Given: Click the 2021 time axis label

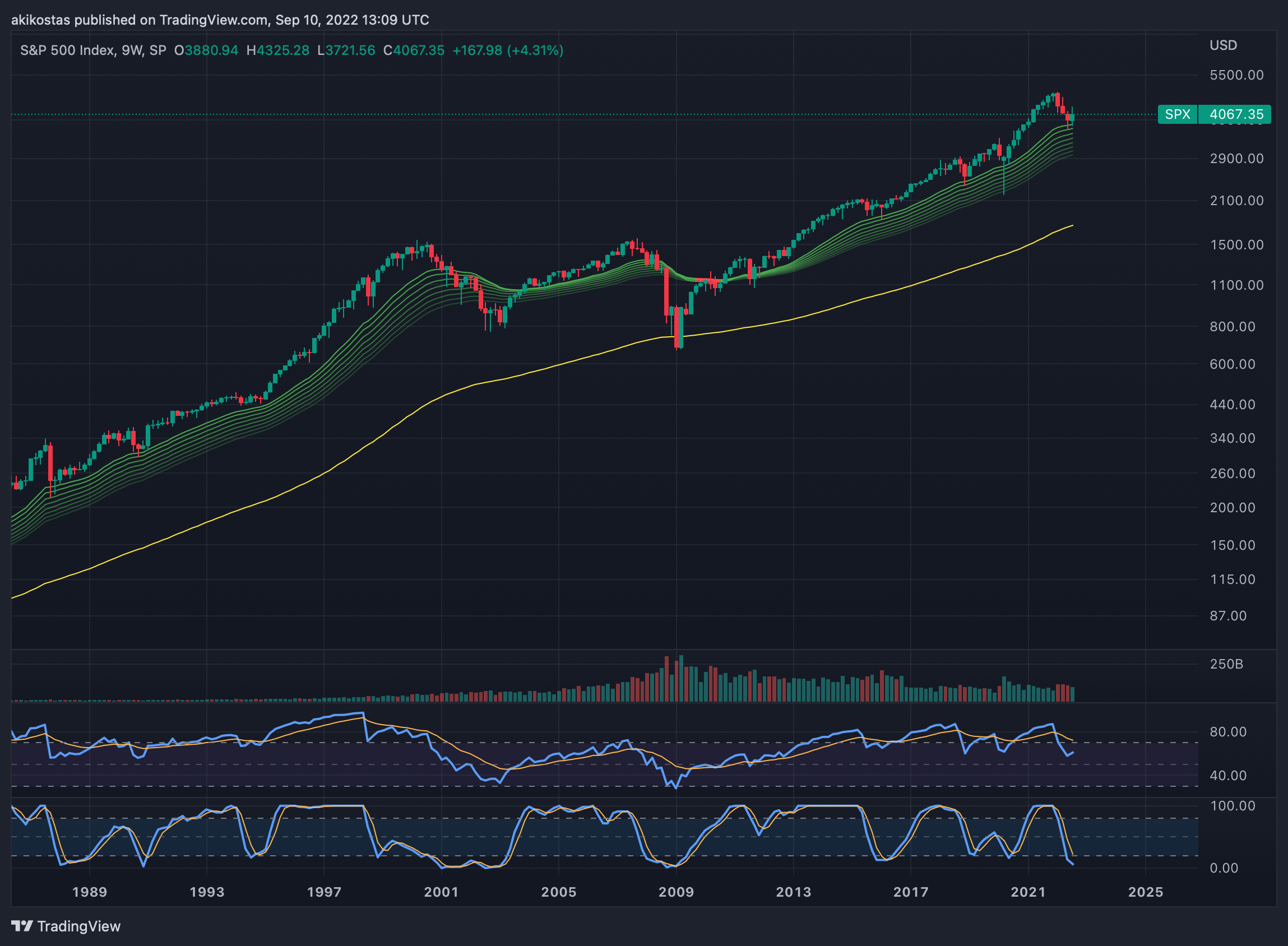Looking at the screenshot, I should click(1028, 892).
